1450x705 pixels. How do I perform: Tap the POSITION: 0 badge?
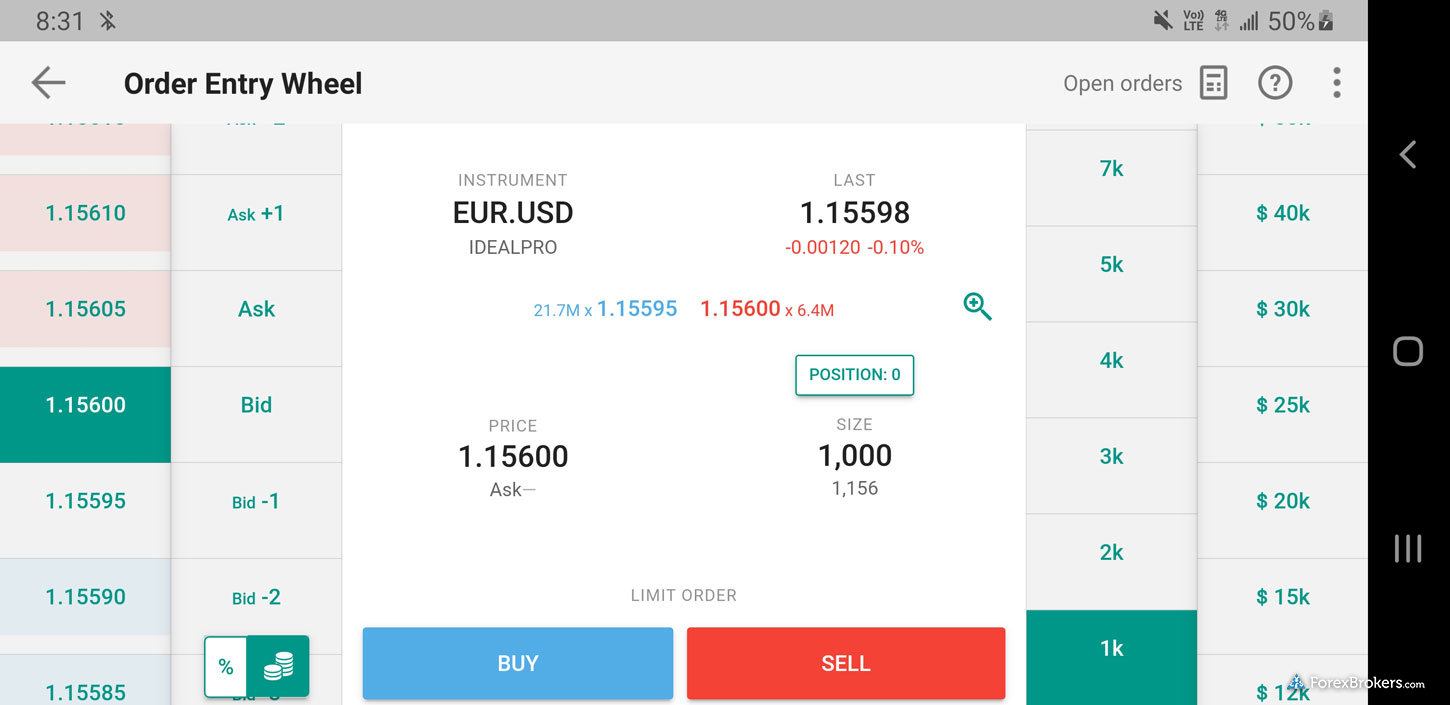[854, 375]
